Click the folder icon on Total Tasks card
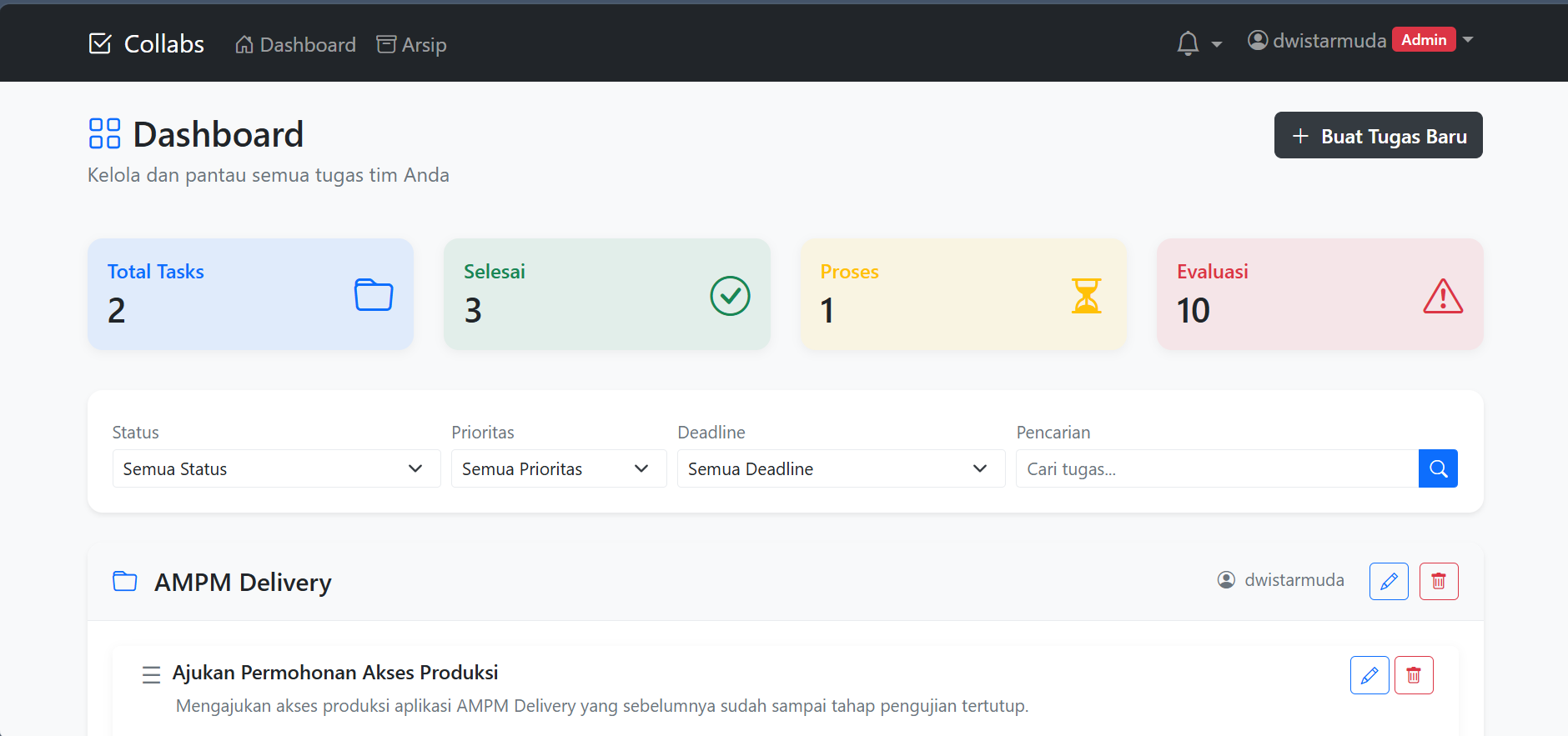The height and width of the screenshot is (736, 1568). click(374, 295)
